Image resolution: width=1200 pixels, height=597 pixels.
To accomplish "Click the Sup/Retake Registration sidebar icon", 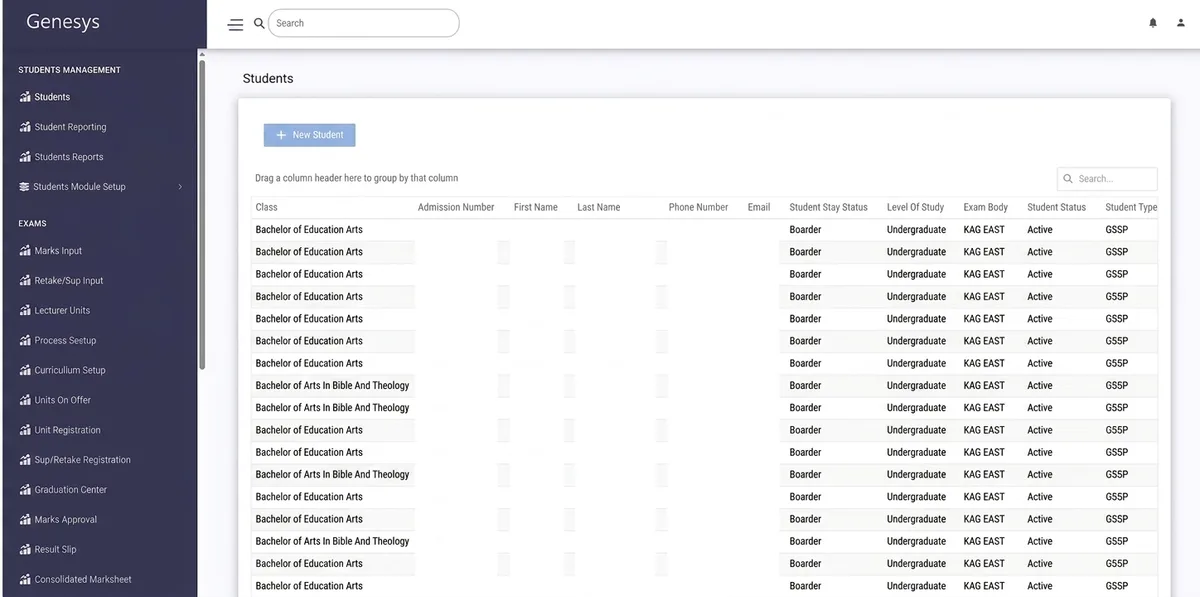I will coord(25,460).
